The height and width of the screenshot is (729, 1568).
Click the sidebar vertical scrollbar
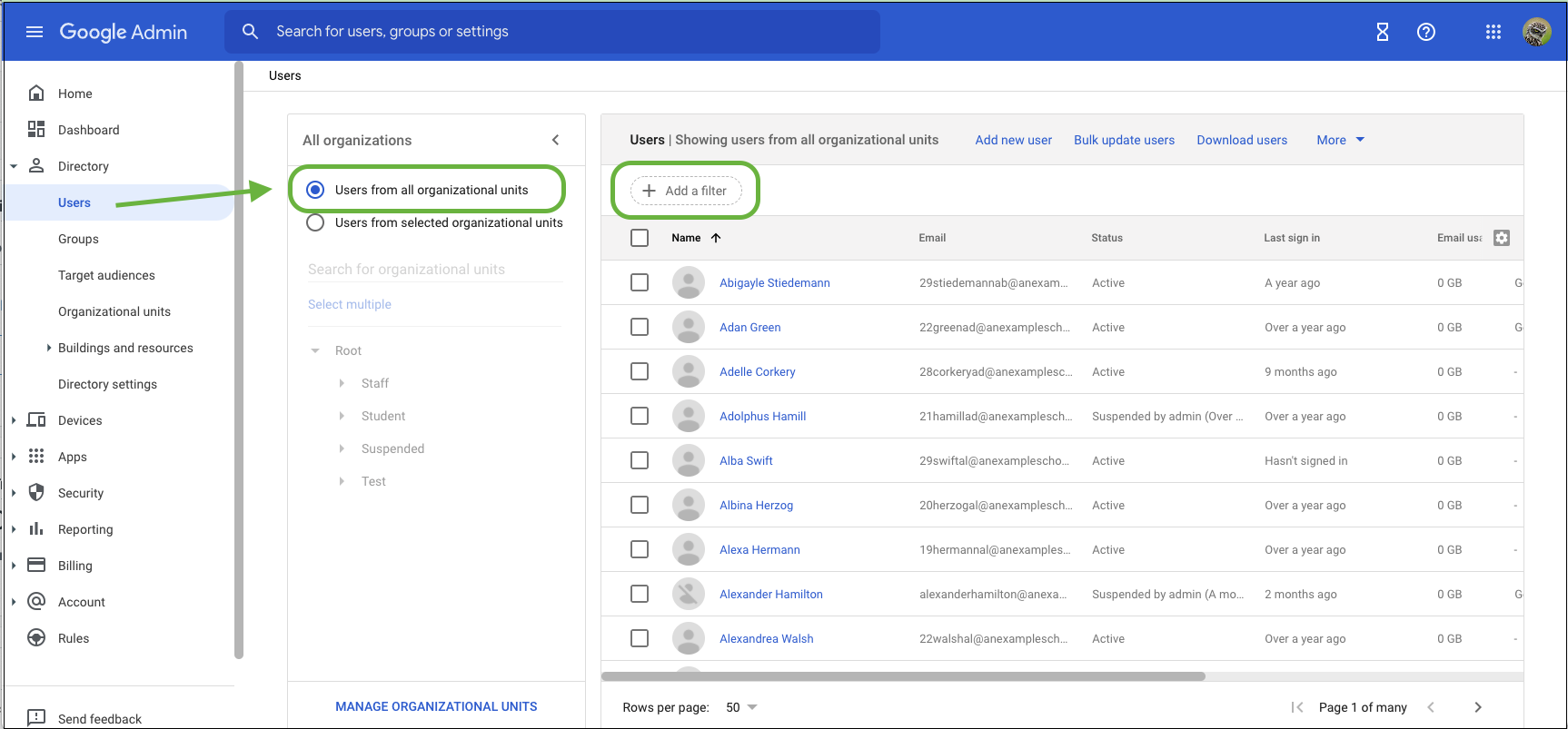tap(239, 360)
